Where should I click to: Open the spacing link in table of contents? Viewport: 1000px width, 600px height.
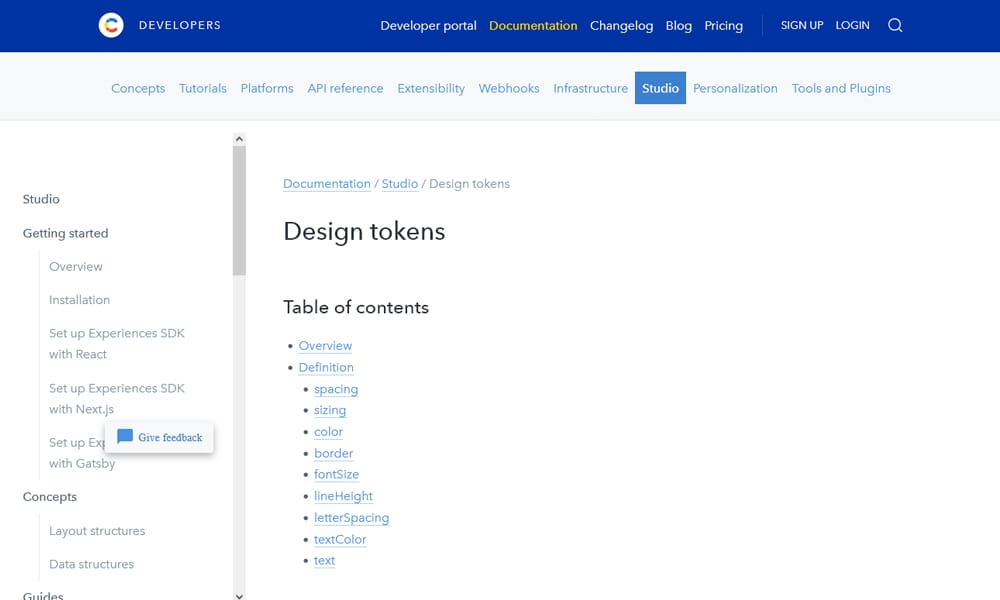[x=336, y=389]
